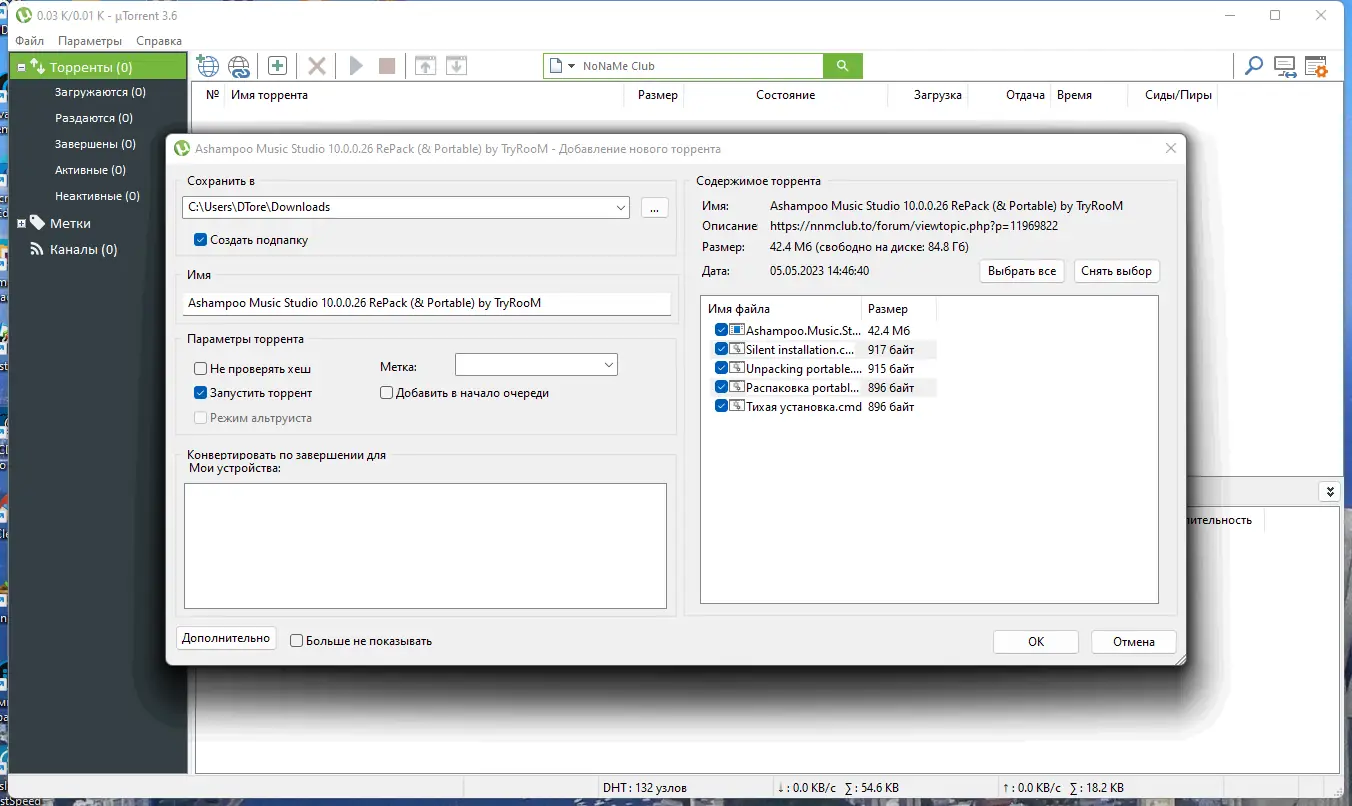Click the stop torrent square icon

pyautogui.click(x=387, y=66)
